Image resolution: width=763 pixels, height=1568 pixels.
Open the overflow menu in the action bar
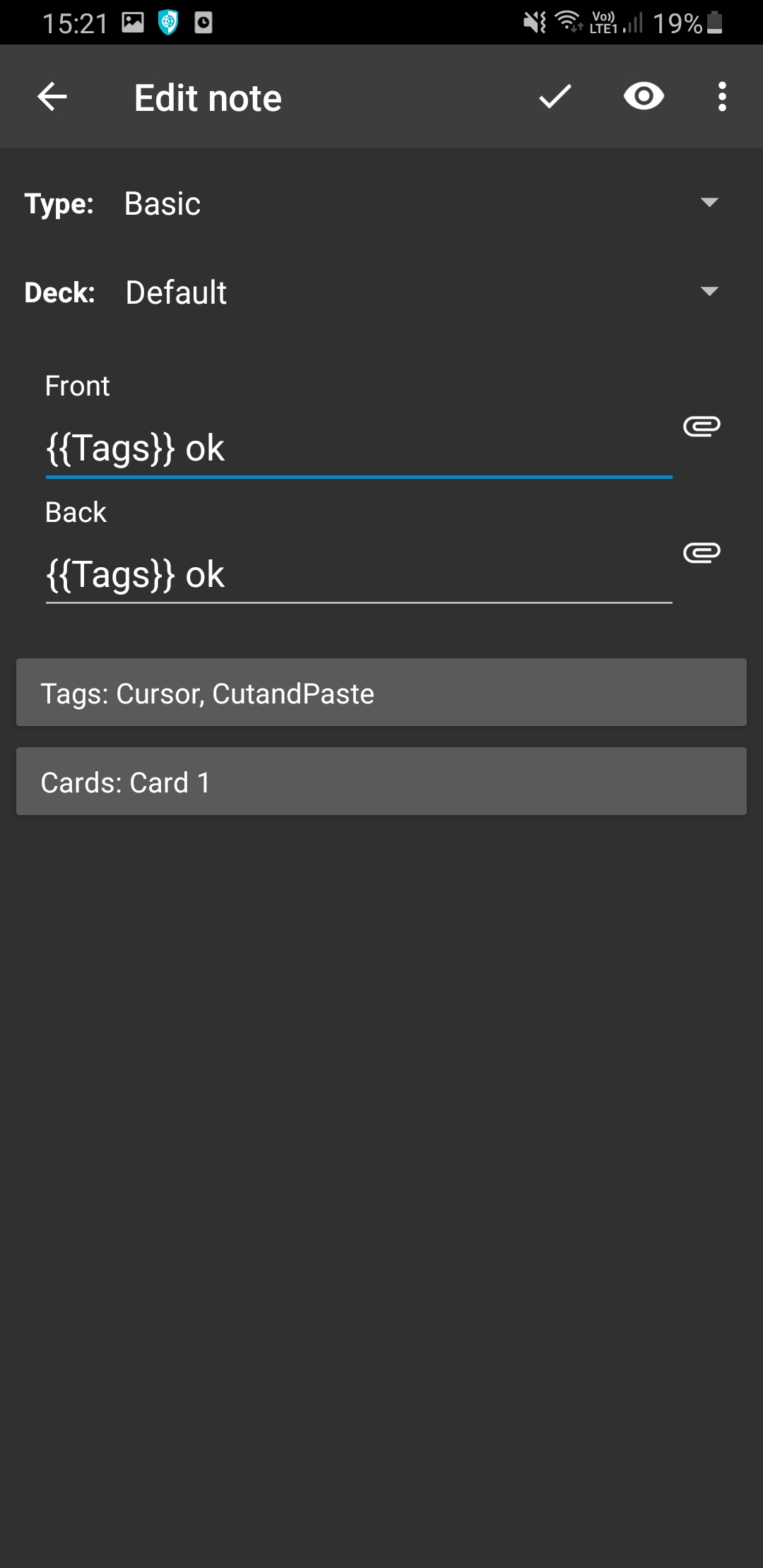721,97
